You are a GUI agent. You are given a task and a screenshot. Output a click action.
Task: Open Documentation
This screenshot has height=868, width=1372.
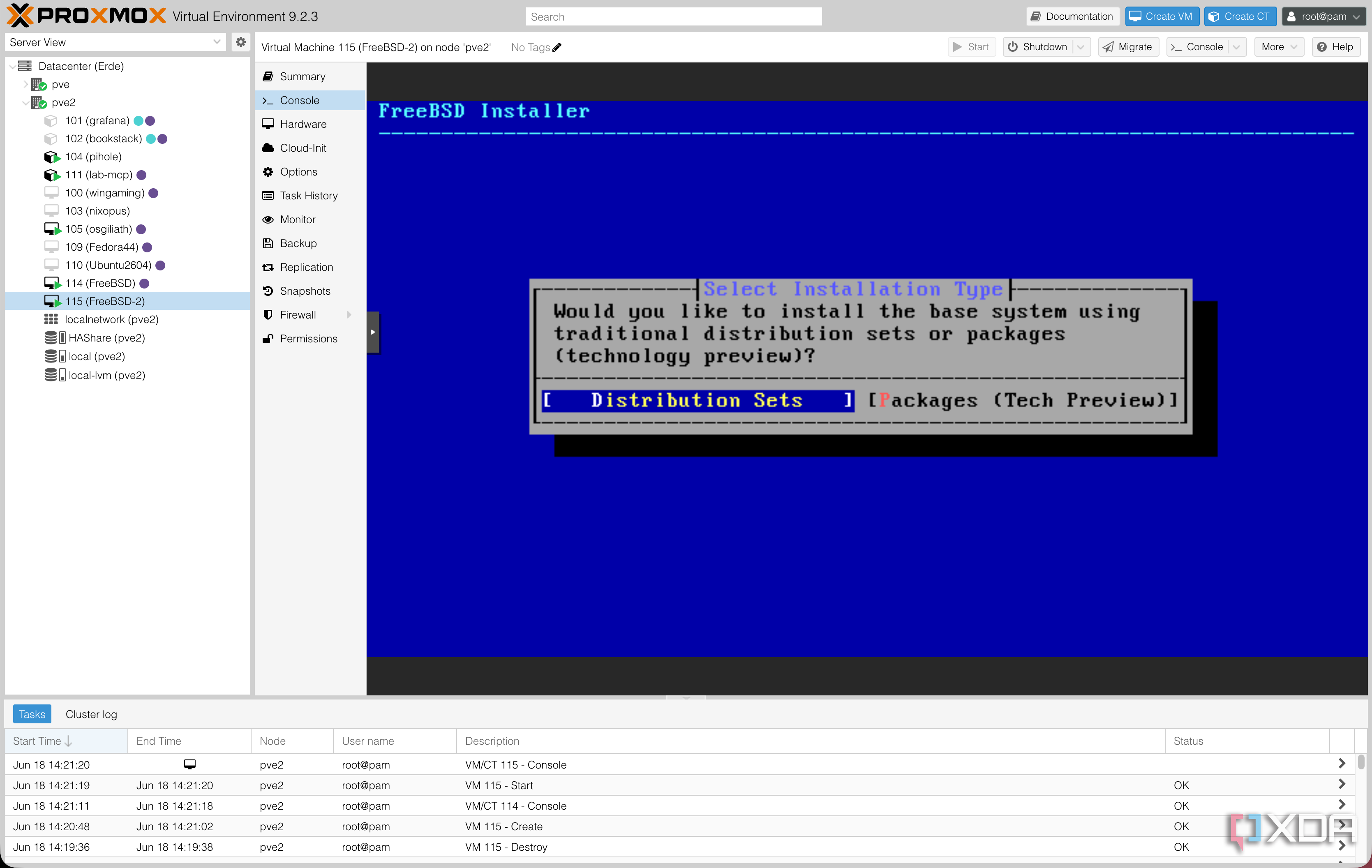[1072, 16]
